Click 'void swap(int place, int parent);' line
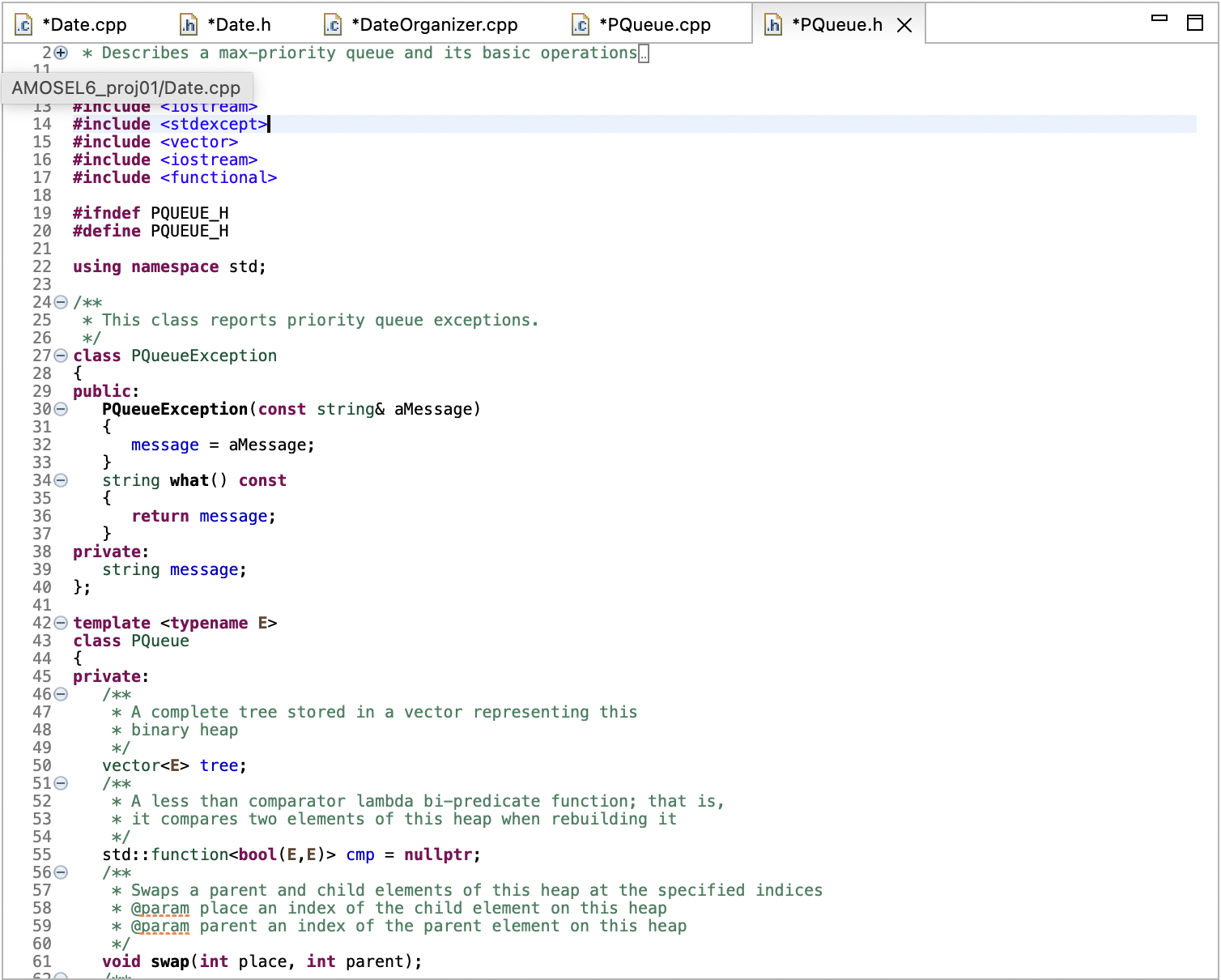 pos(262,961)
